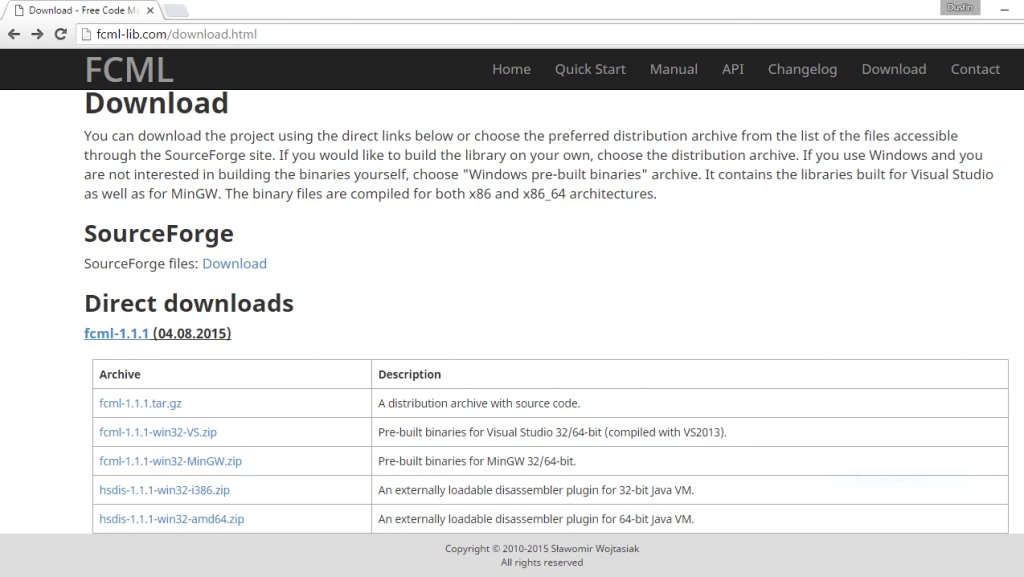Open the Quick Start menu item

[x=590, y=69]
